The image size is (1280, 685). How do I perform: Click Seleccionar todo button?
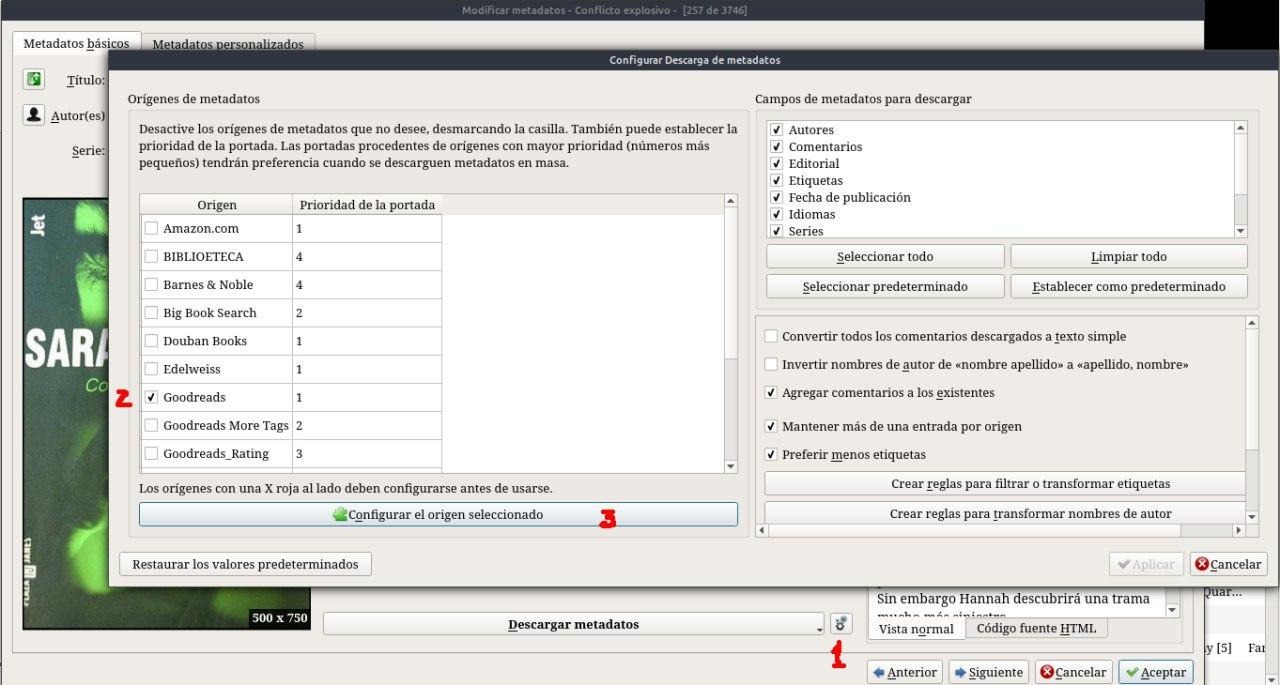pyautogui.click(x=885, y=257)
